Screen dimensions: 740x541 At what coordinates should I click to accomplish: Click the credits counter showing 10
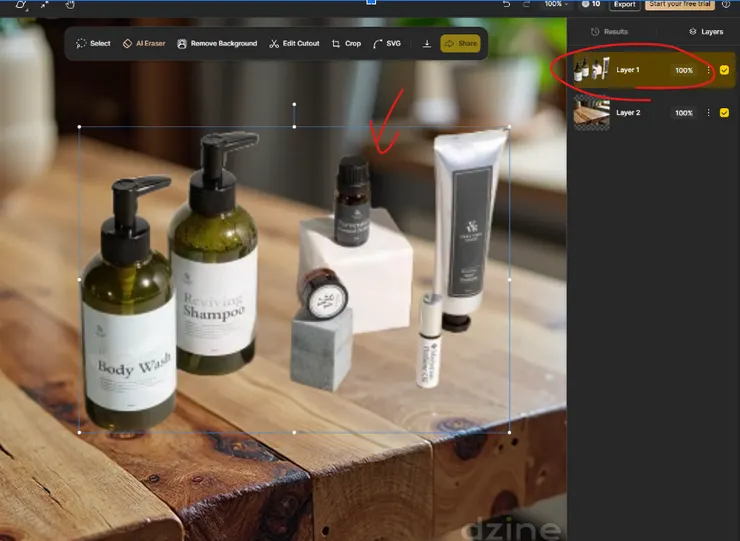[591, 4]
